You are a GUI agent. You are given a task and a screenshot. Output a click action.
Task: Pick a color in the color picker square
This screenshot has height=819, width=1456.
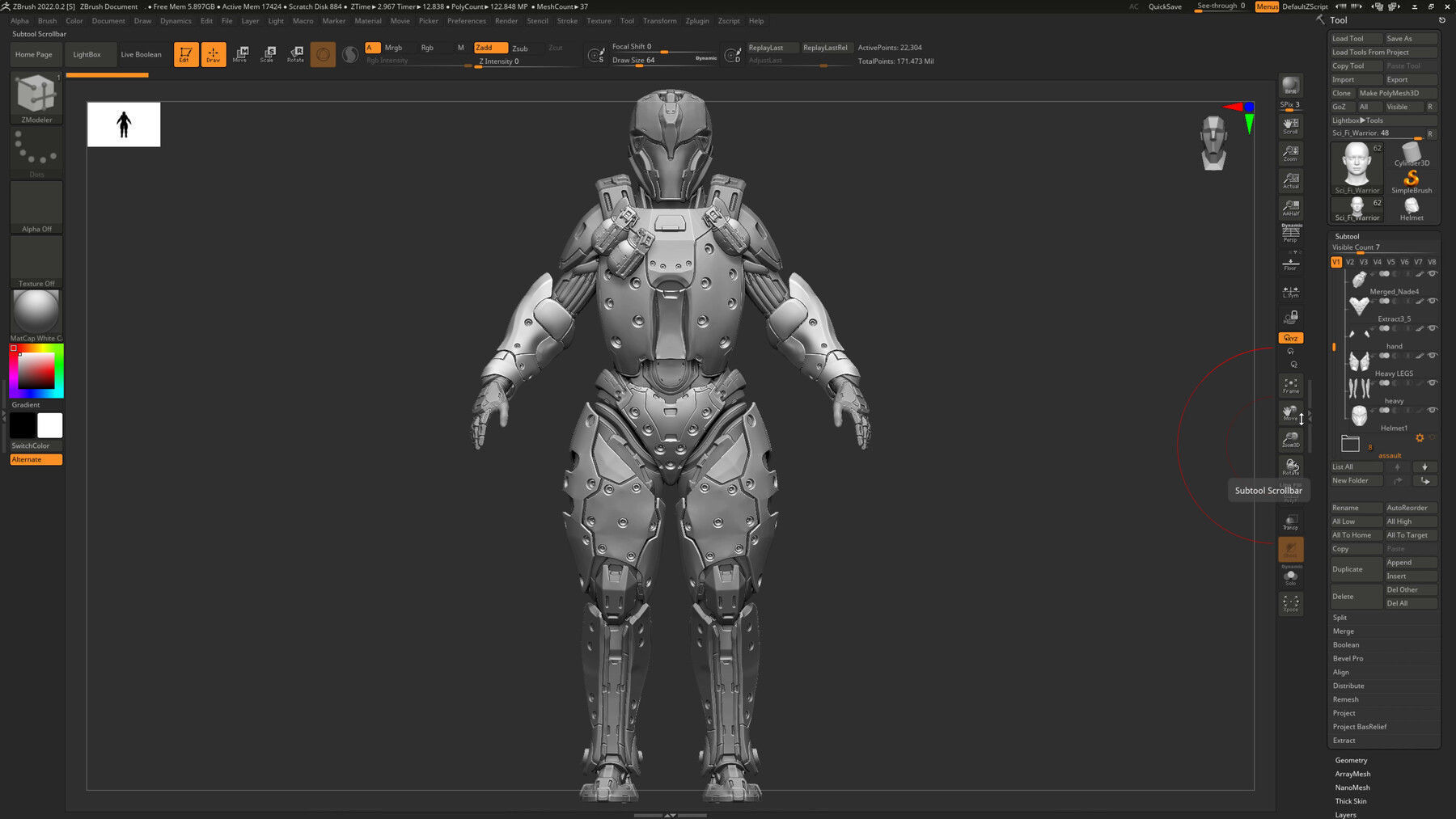click(x=36, y=371)
